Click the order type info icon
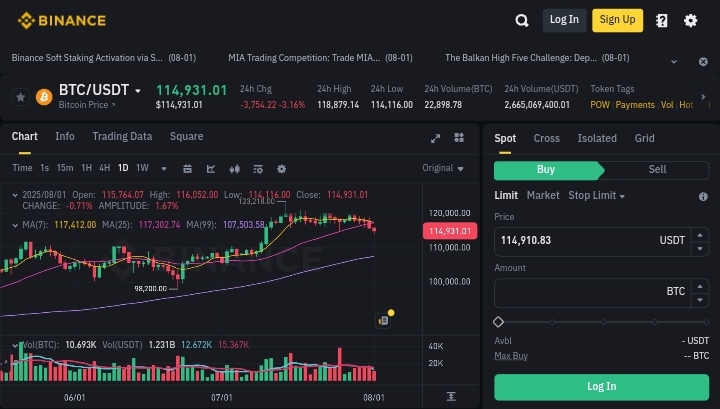The height and width of the screenshot is (409, 720). click(x=703, y=196)
